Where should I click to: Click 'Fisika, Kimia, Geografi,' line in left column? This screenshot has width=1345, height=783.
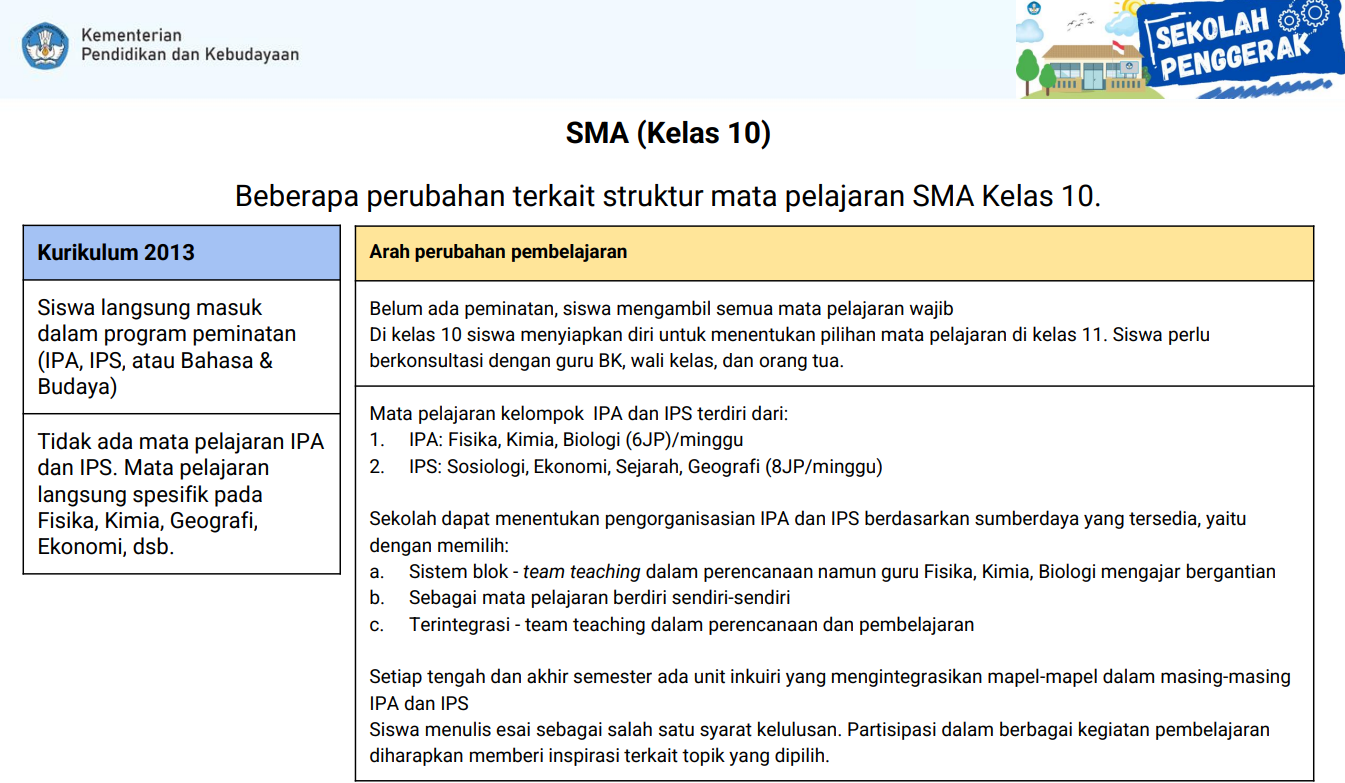coord(148,521)
